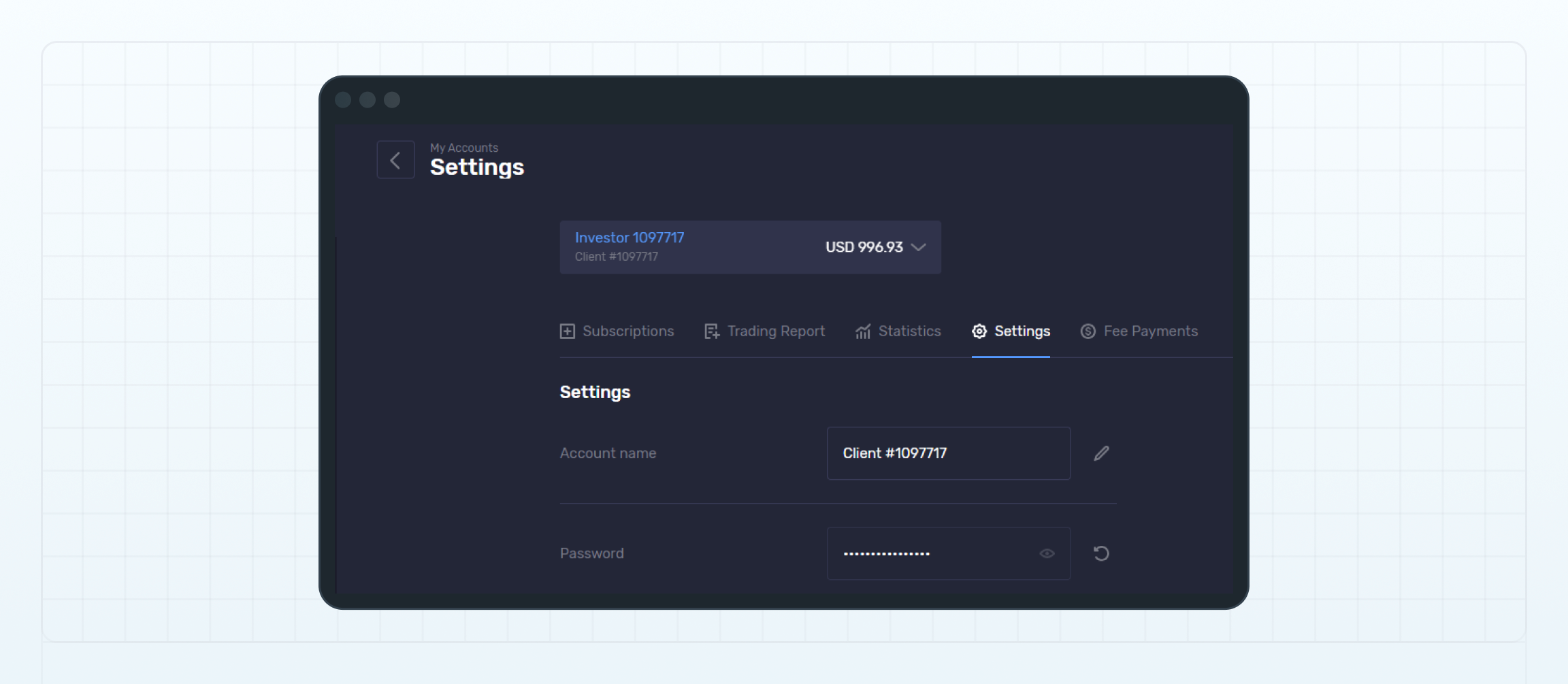This screenshot has width=1568, height=684.
Task: Toggle password visibility with the eye icon
Action: [1046, 553]
